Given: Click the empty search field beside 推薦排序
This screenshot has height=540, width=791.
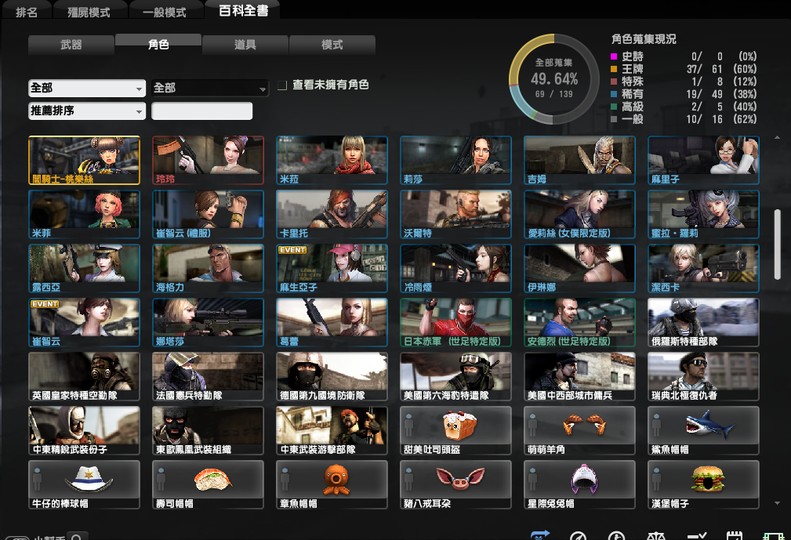Looking at the screenshot, I should [202, 111].
